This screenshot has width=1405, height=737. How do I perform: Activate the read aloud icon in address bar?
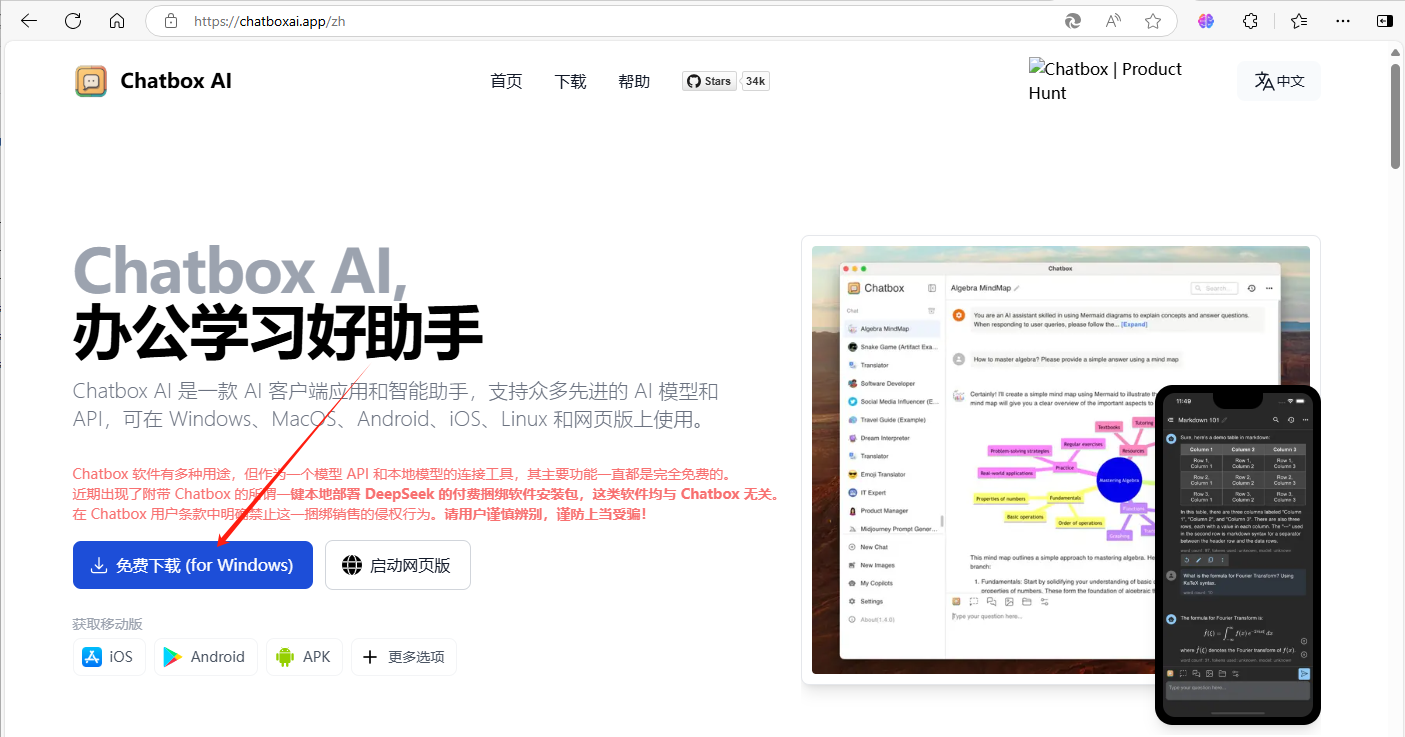[1113, 21]
